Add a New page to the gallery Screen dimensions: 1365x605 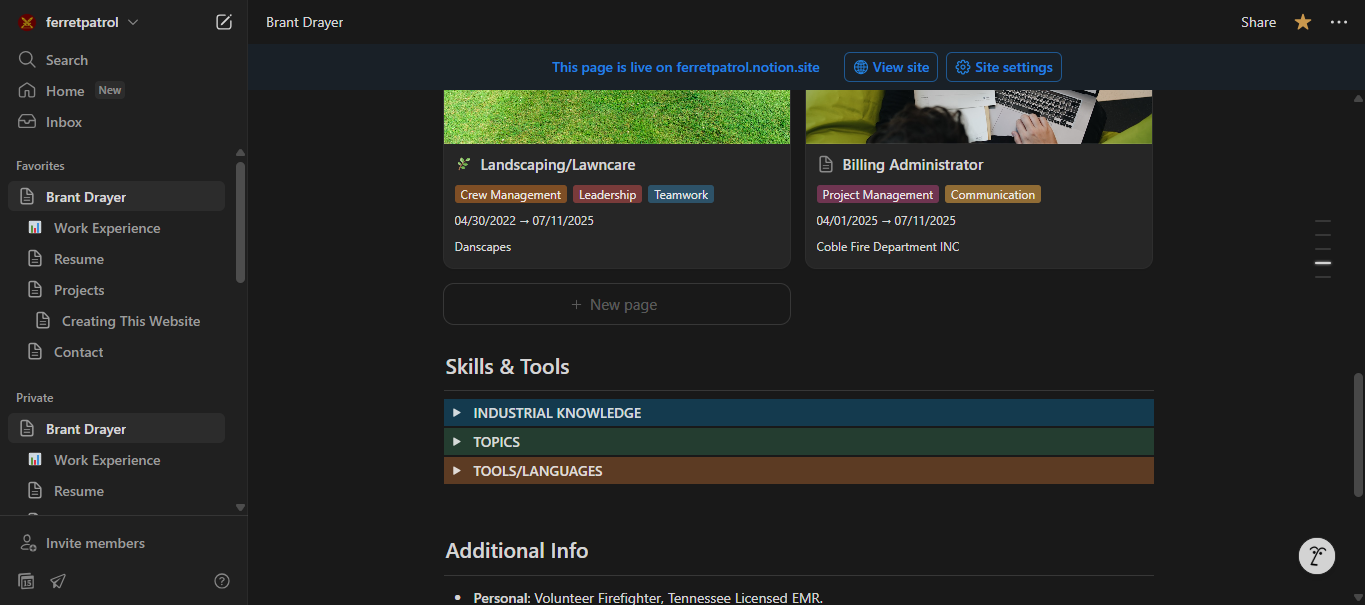pyautogui.click(x=616, y=304)
